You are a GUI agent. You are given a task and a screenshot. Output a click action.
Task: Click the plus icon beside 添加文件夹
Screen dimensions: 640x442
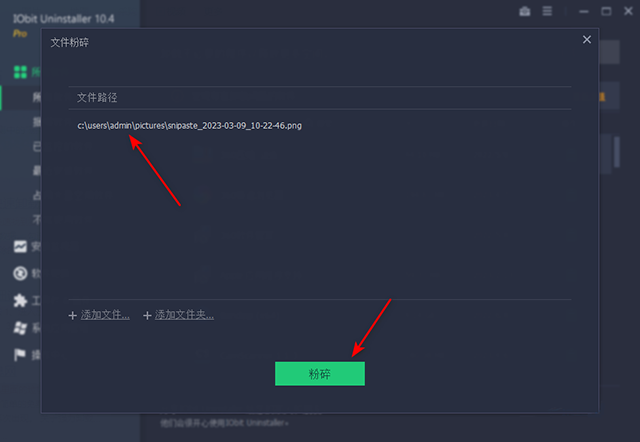point(147,315)
